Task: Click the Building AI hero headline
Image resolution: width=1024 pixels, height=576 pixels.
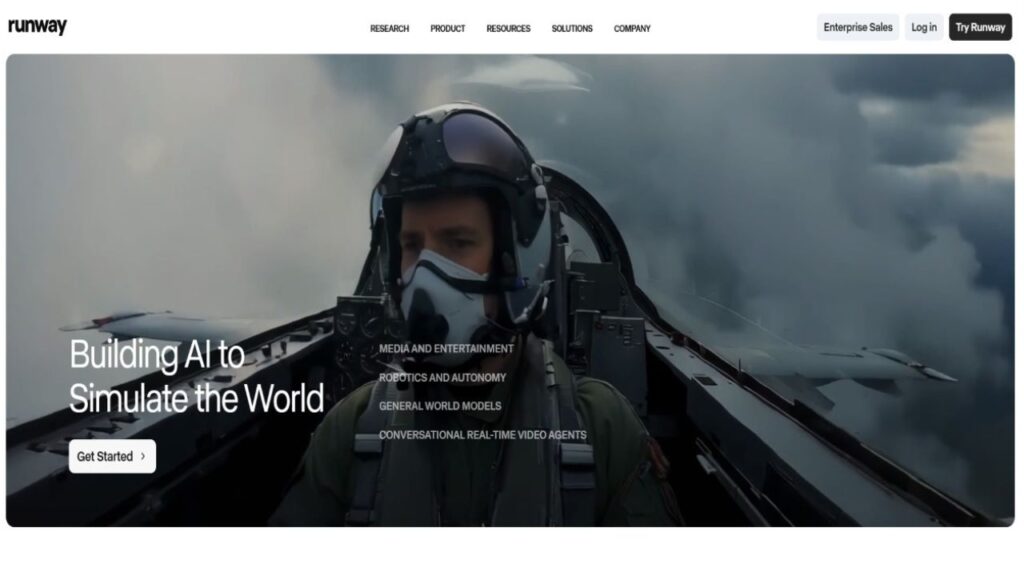Action: (196, 377)
